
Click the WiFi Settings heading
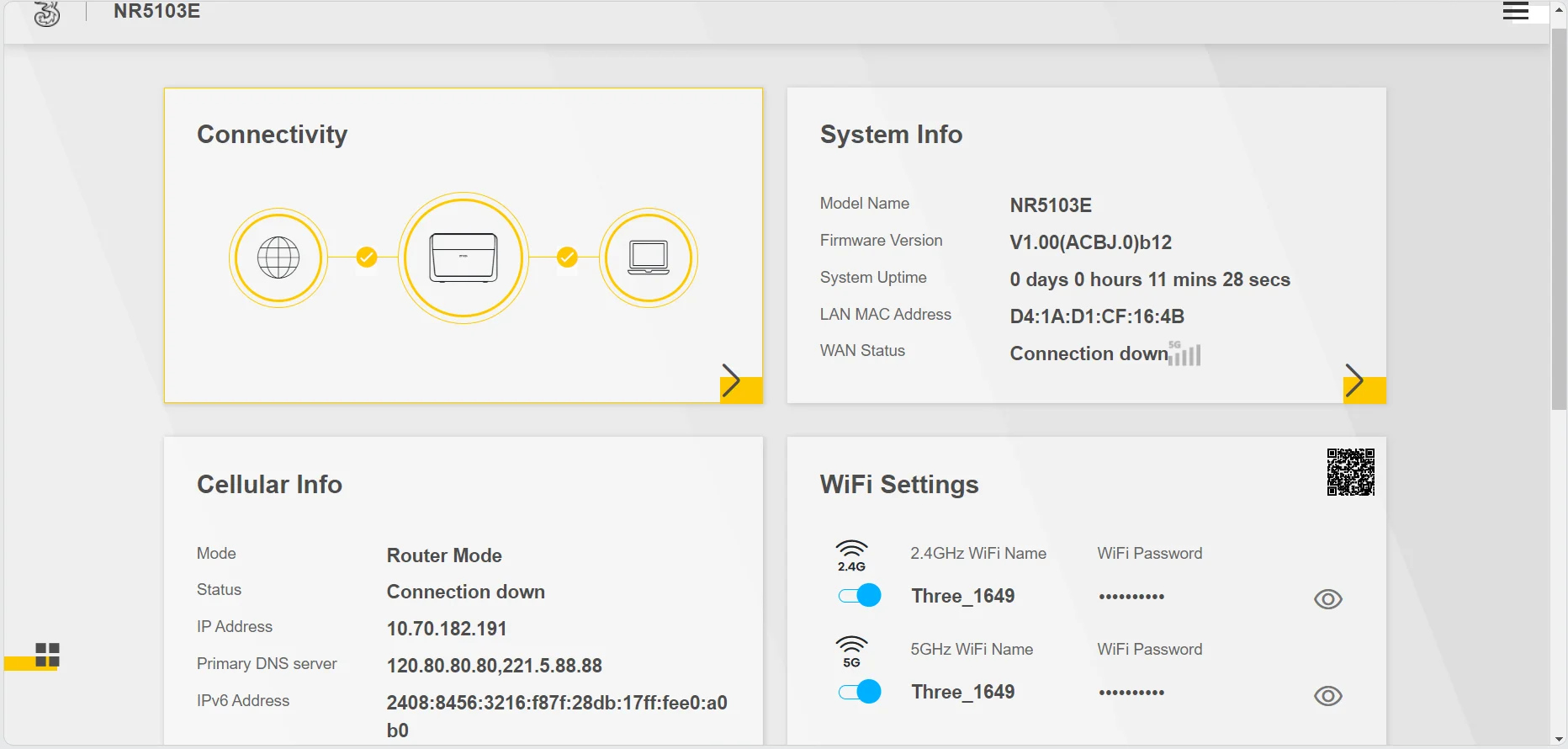(899, 485)
